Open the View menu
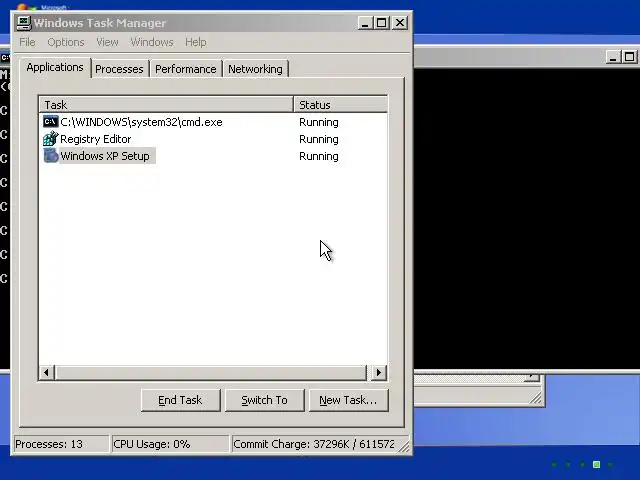This screenshot has width=640, height=480. coord(107,42)
